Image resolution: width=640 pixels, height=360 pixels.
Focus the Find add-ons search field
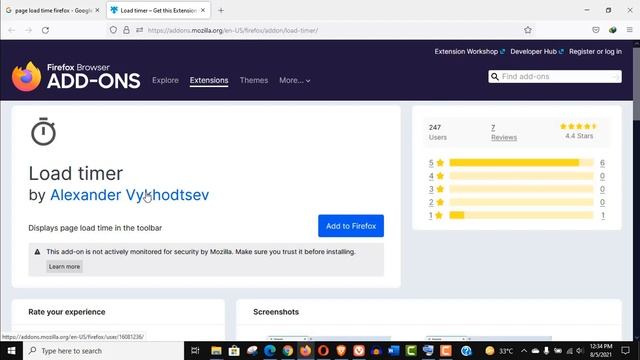pyautogui.click(x=555, y=76)
